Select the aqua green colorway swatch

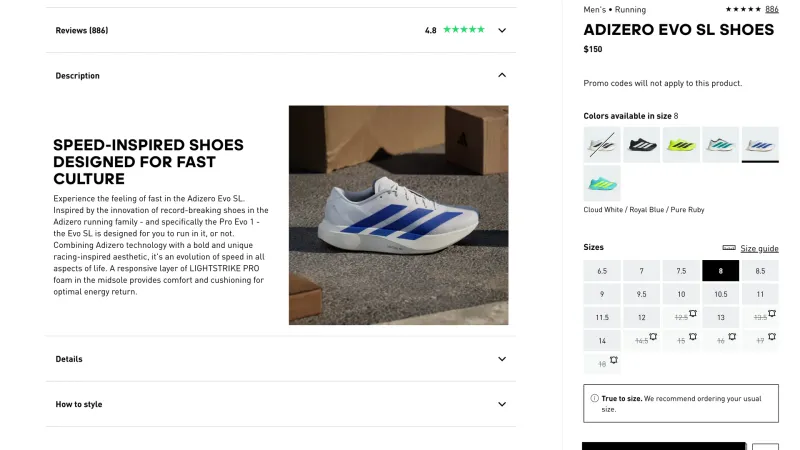pyautogui.click(x=602, y=183)
